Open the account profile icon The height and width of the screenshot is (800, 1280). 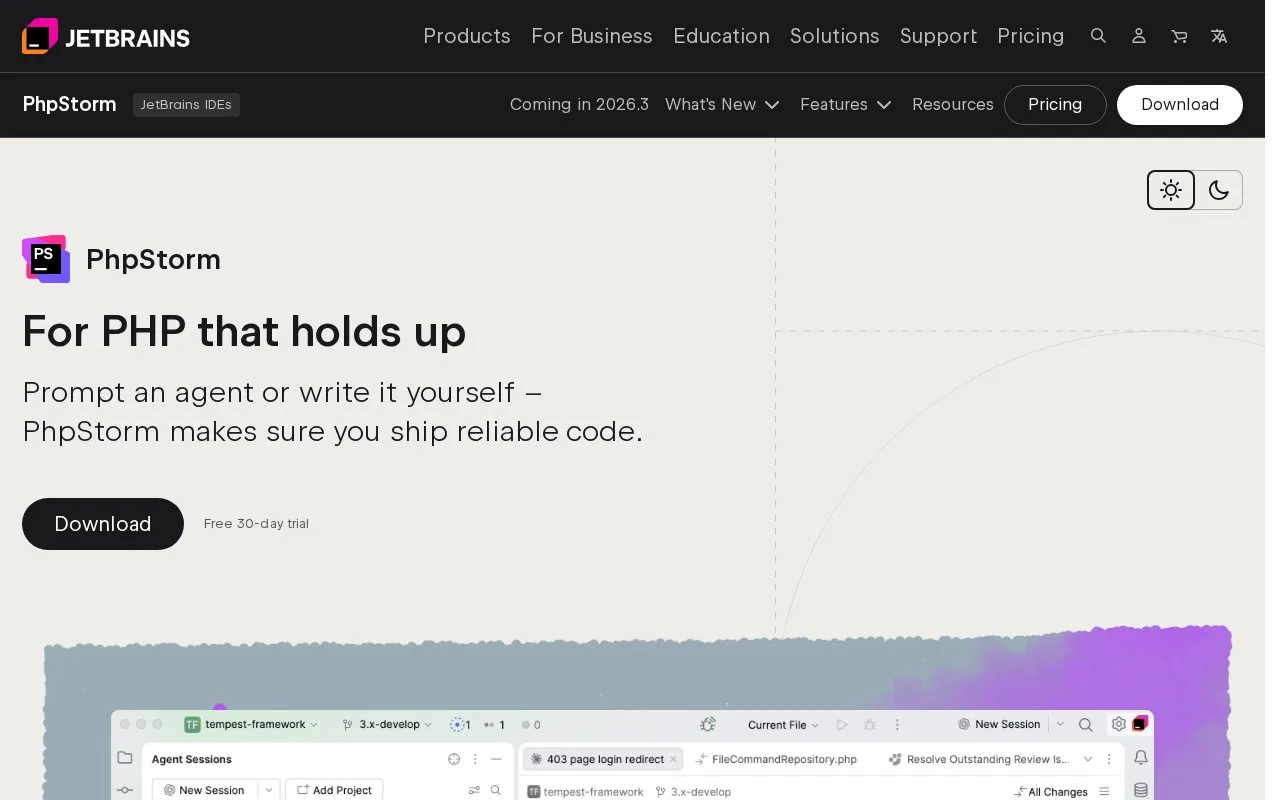[1139, 36]
